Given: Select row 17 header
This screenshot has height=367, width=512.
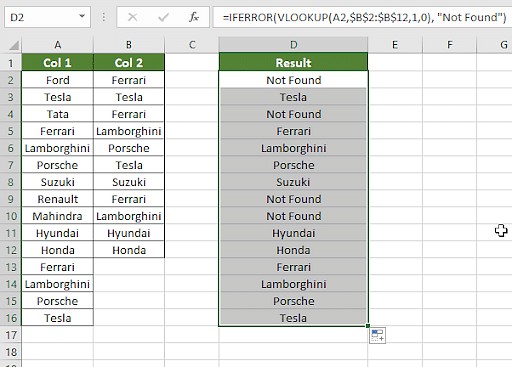Looking at the screenshot, I should (11, 335).
